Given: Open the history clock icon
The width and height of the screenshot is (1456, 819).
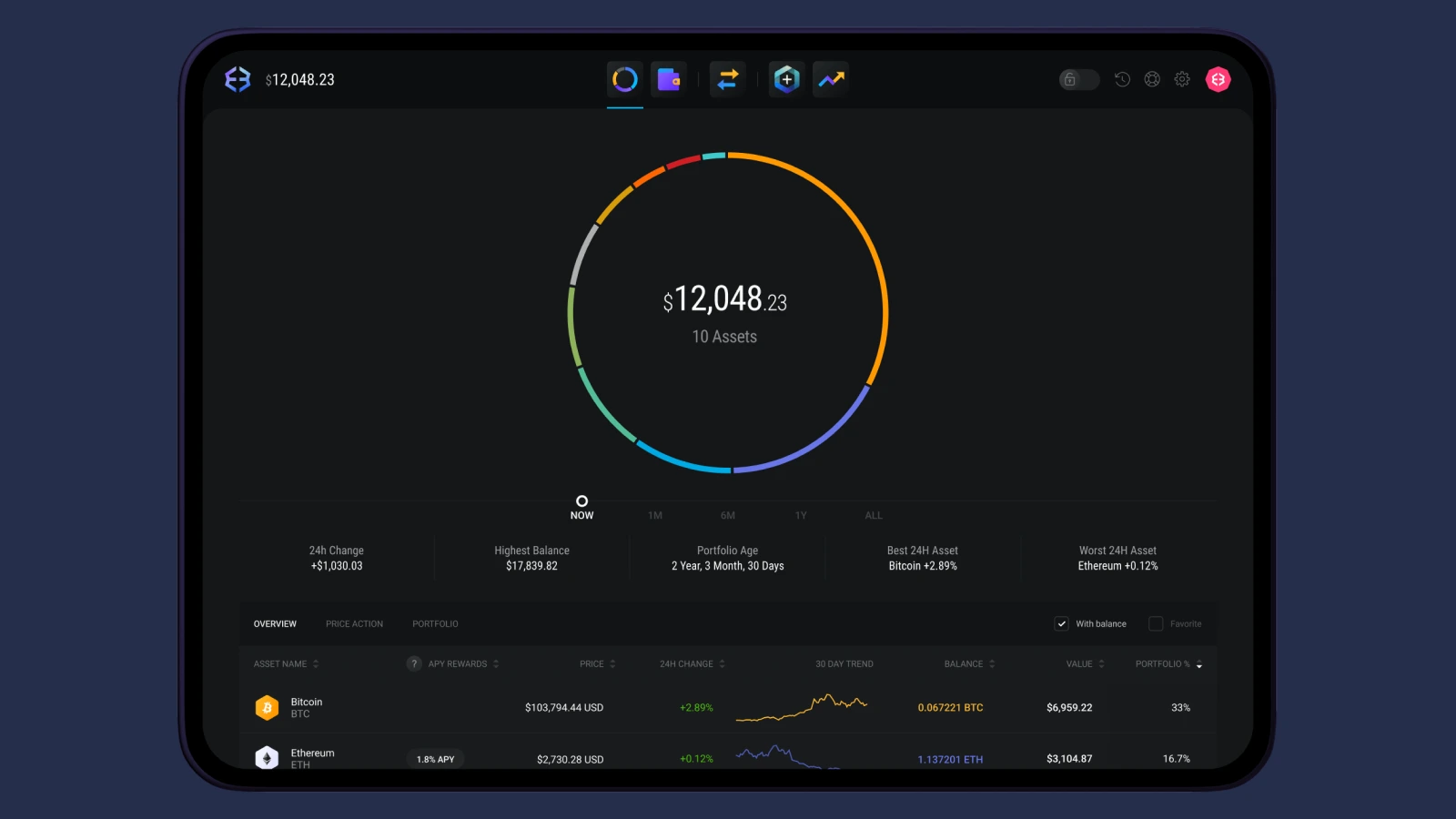Looking at the screenshot, I should tap(1122, 80).
